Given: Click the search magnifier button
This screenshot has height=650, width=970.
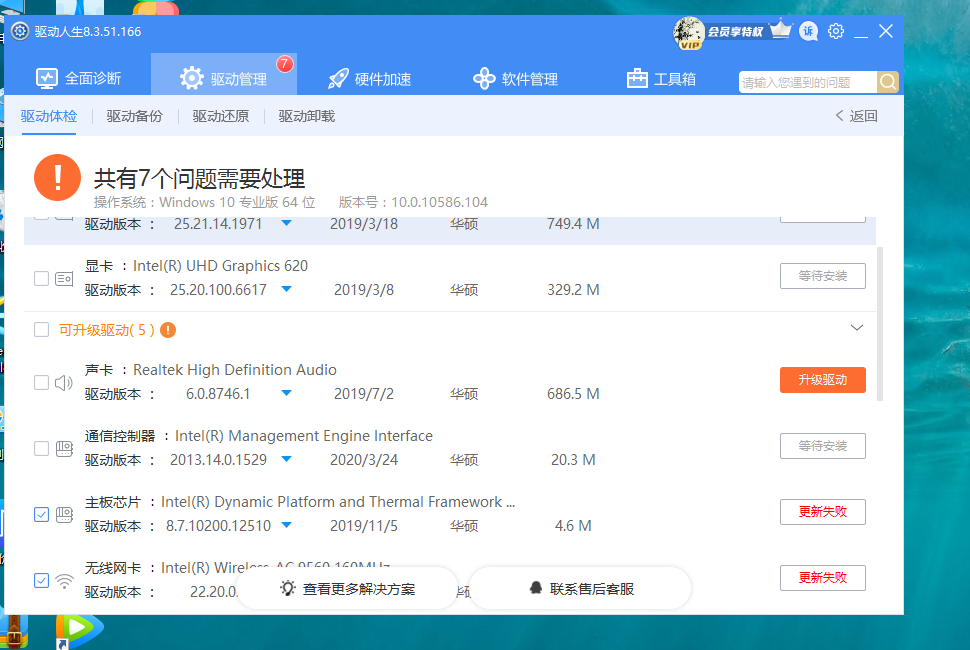Looking at the screenshot, I should (x=888, y=82).
